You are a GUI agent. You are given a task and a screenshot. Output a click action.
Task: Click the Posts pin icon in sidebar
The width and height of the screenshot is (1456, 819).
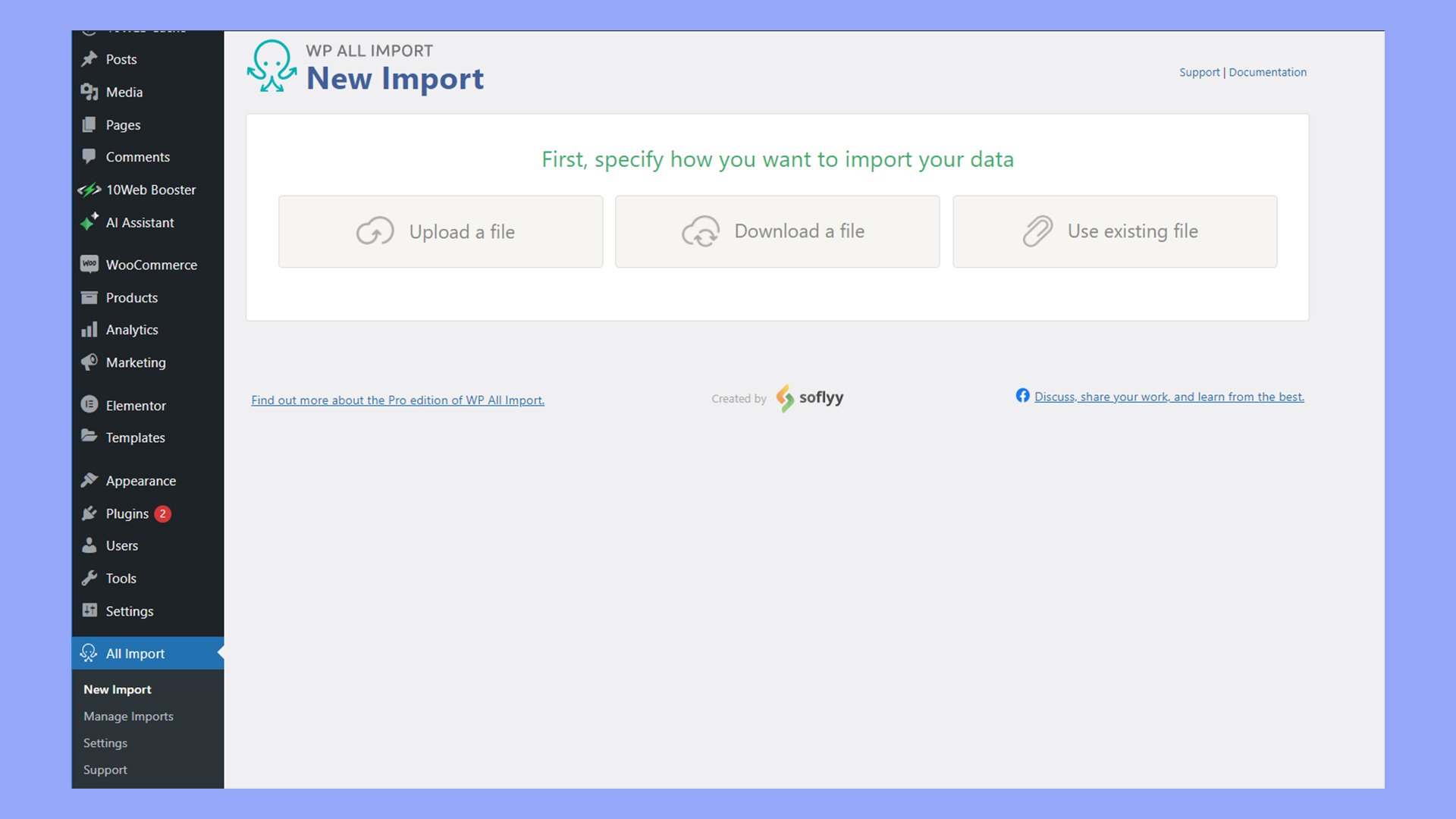pyautogui.click(x=89, y=59)
